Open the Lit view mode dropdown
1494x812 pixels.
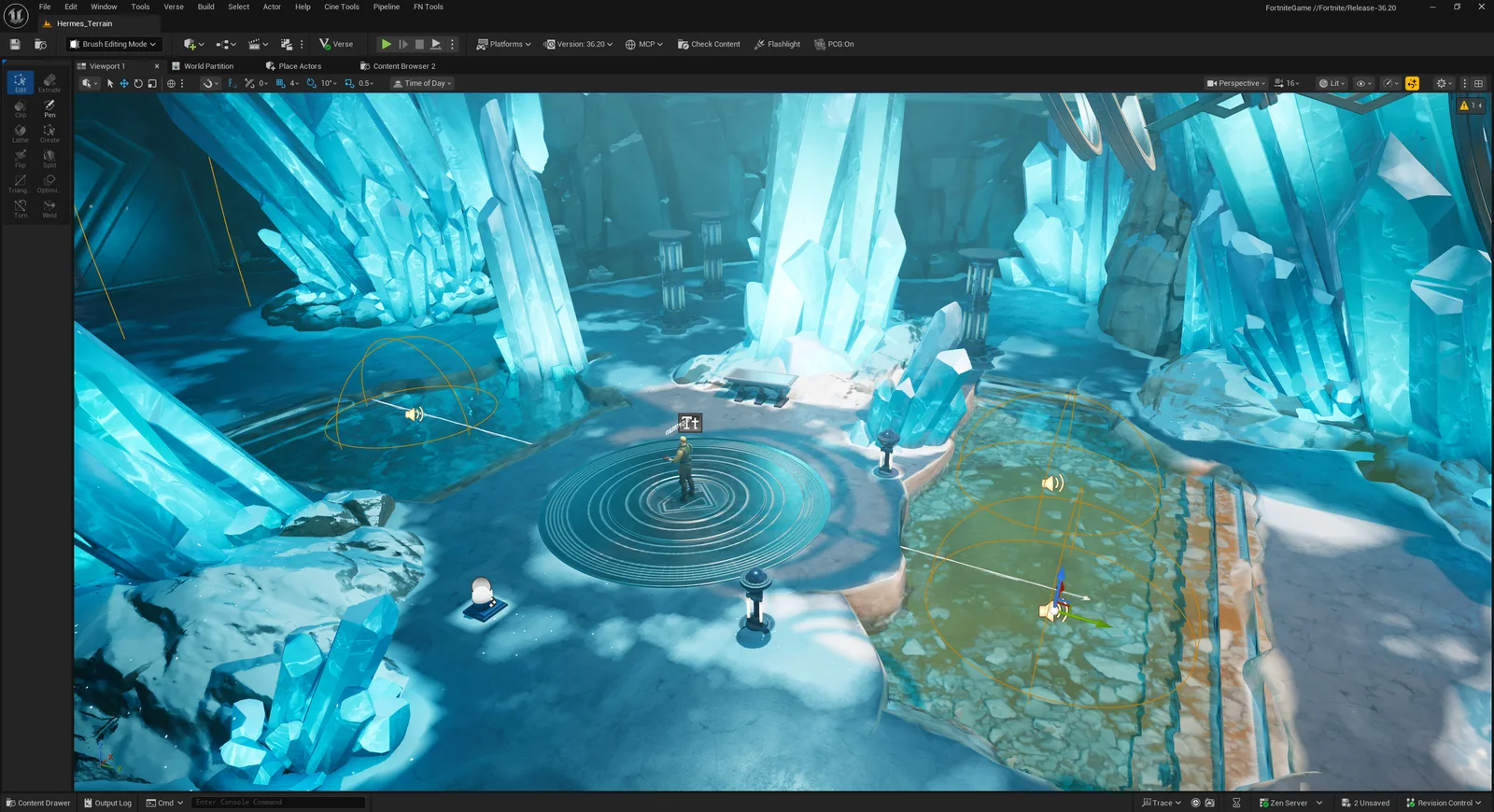(1332, 83)
